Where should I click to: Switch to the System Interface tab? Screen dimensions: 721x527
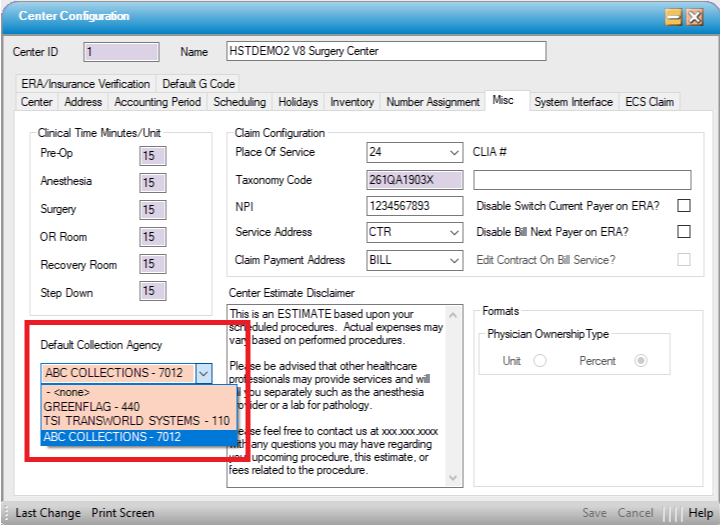click(572, 102)
